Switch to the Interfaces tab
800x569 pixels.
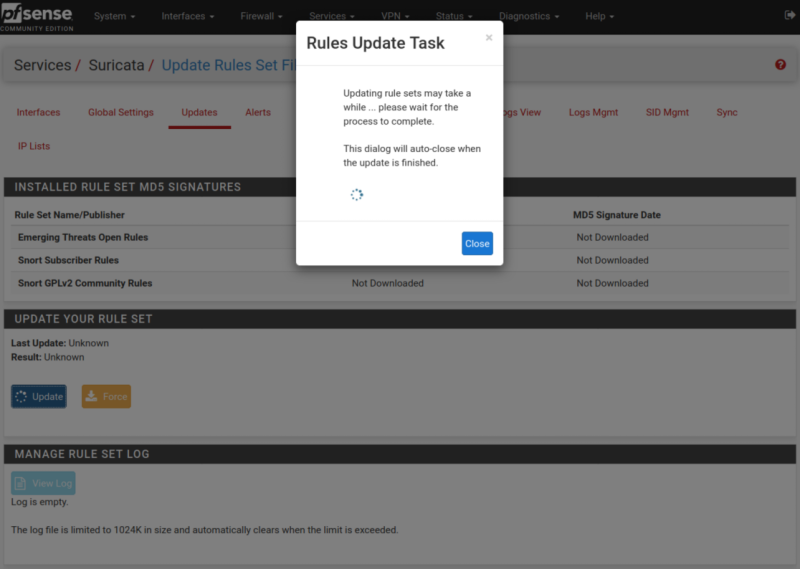click(38, 112)
